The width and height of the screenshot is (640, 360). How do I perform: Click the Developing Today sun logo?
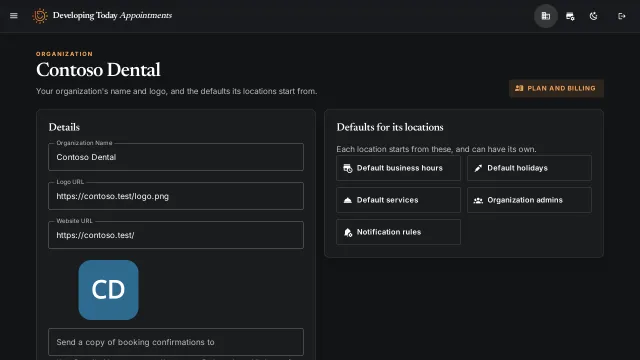coord(40,16)
